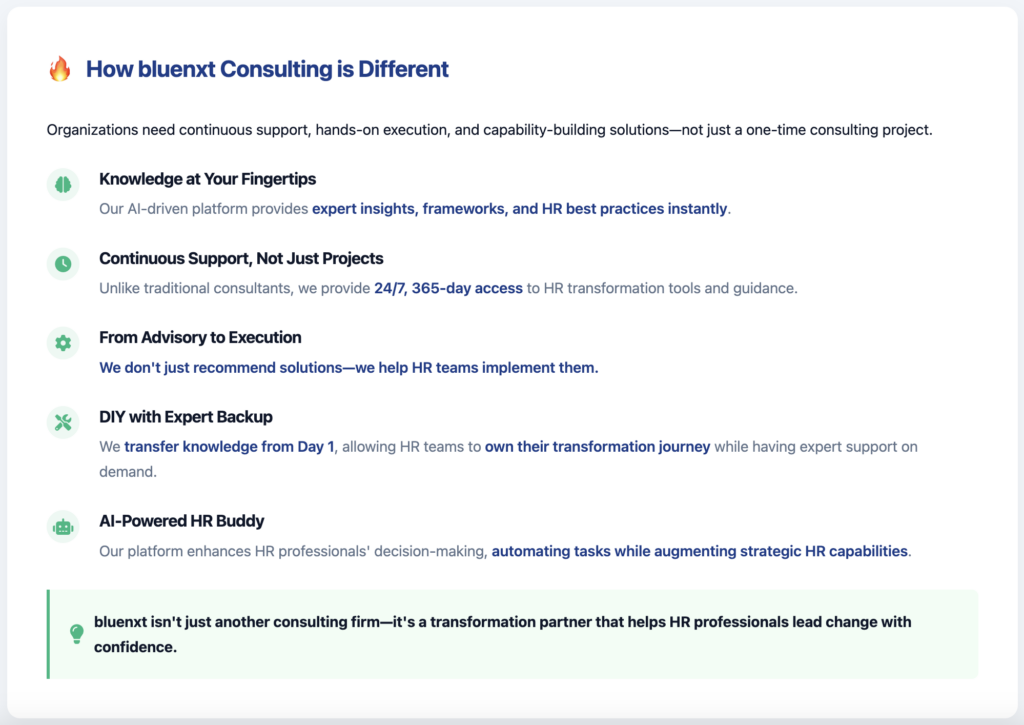Click the 'DIY with Expert Backup' title
Viewport: 1024px width, 725px height.
point(186,417)
